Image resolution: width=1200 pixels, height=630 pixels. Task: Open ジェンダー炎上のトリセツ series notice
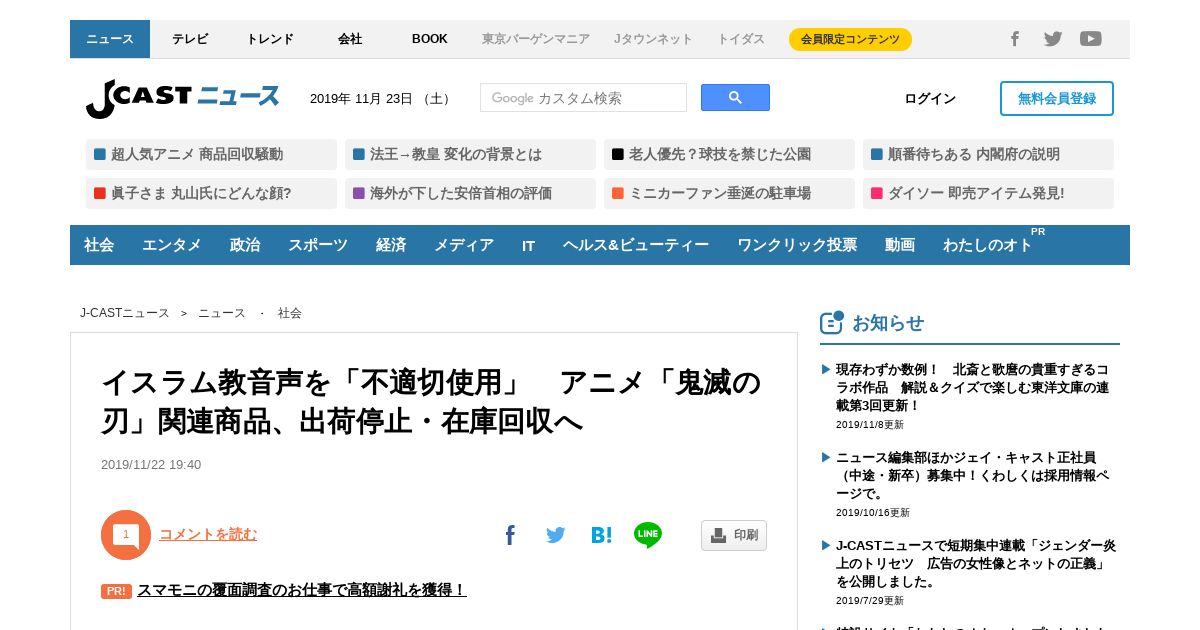pos(976,564)
